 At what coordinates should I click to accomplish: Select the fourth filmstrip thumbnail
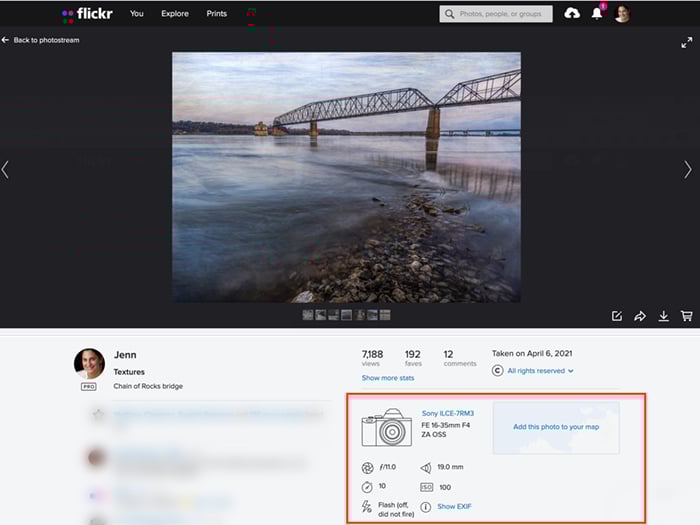pos(346,315)
